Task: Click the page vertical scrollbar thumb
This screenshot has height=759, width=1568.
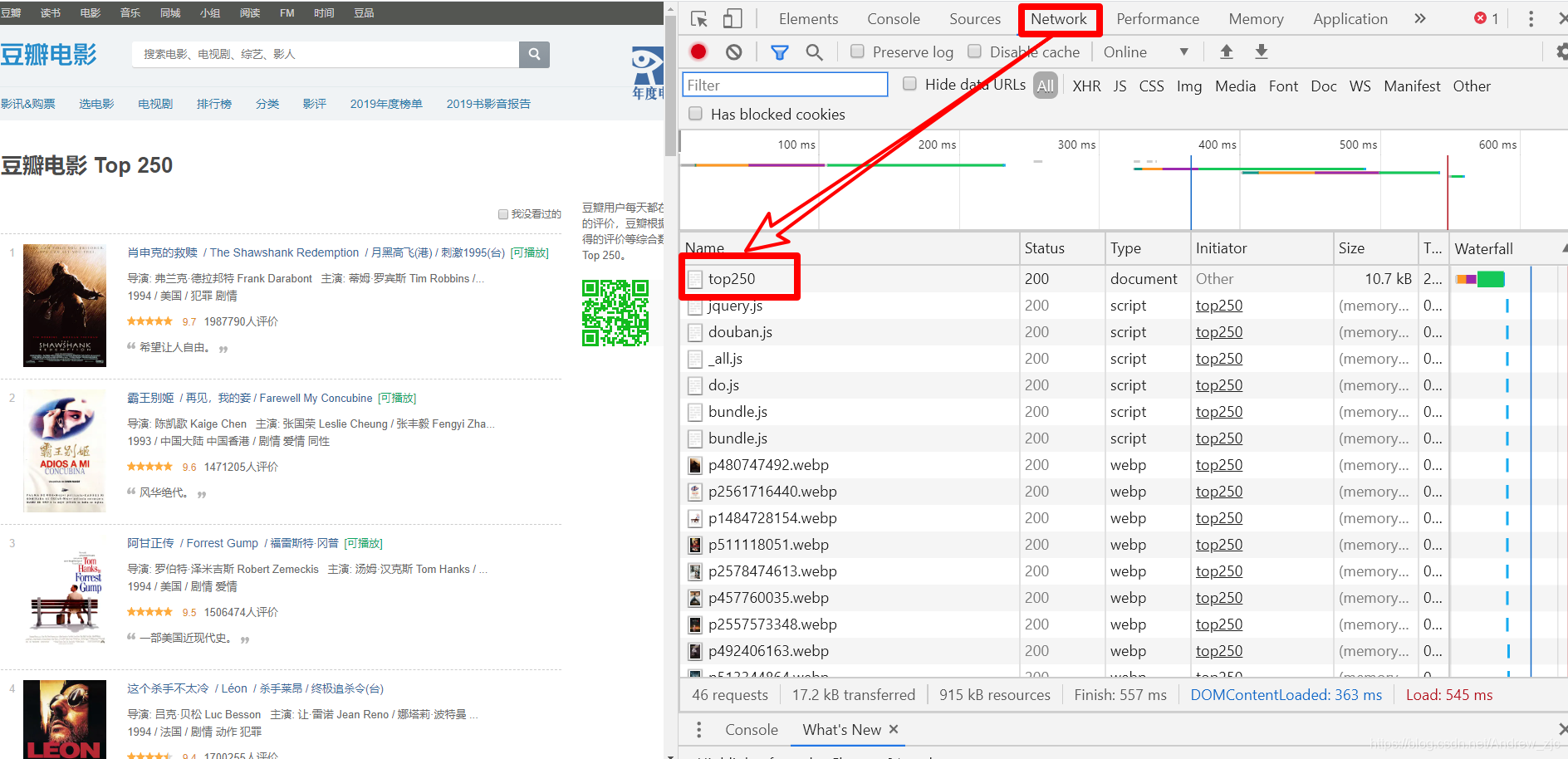Action: (670, 86)
